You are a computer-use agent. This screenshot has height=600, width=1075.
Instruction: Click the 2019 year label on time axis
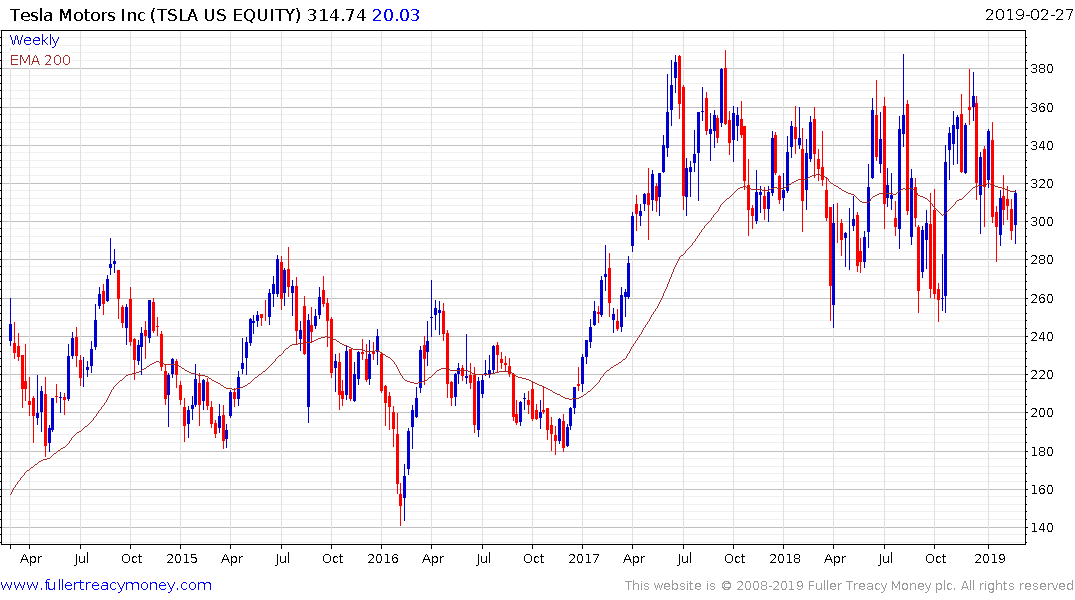[x=989, y=558]
